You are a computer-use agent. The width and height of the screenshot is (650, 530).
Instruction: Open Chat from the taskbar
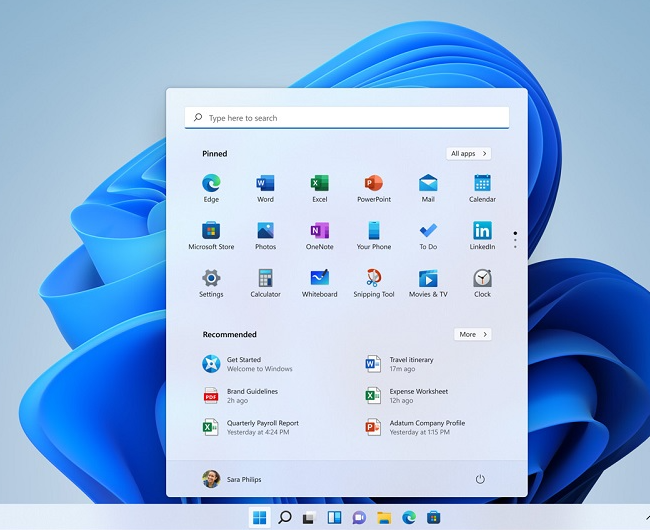click(x=359, y=518)
